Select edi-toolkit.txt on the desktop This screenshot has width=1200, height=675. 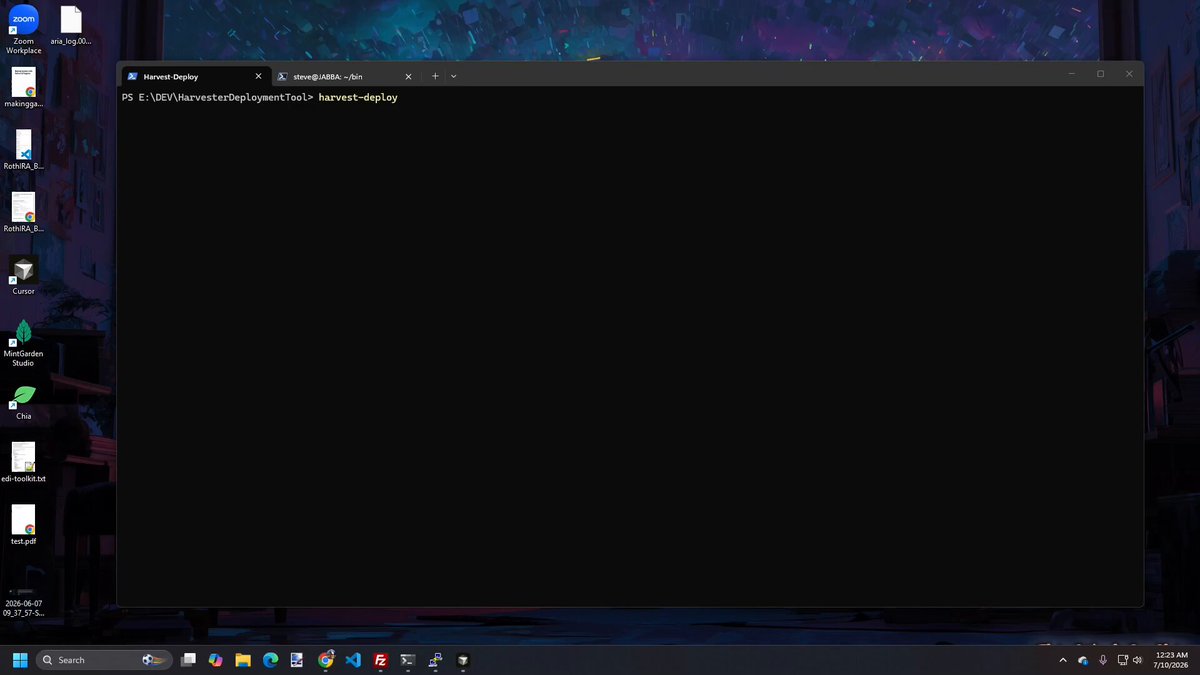click(x=24, y=462)
